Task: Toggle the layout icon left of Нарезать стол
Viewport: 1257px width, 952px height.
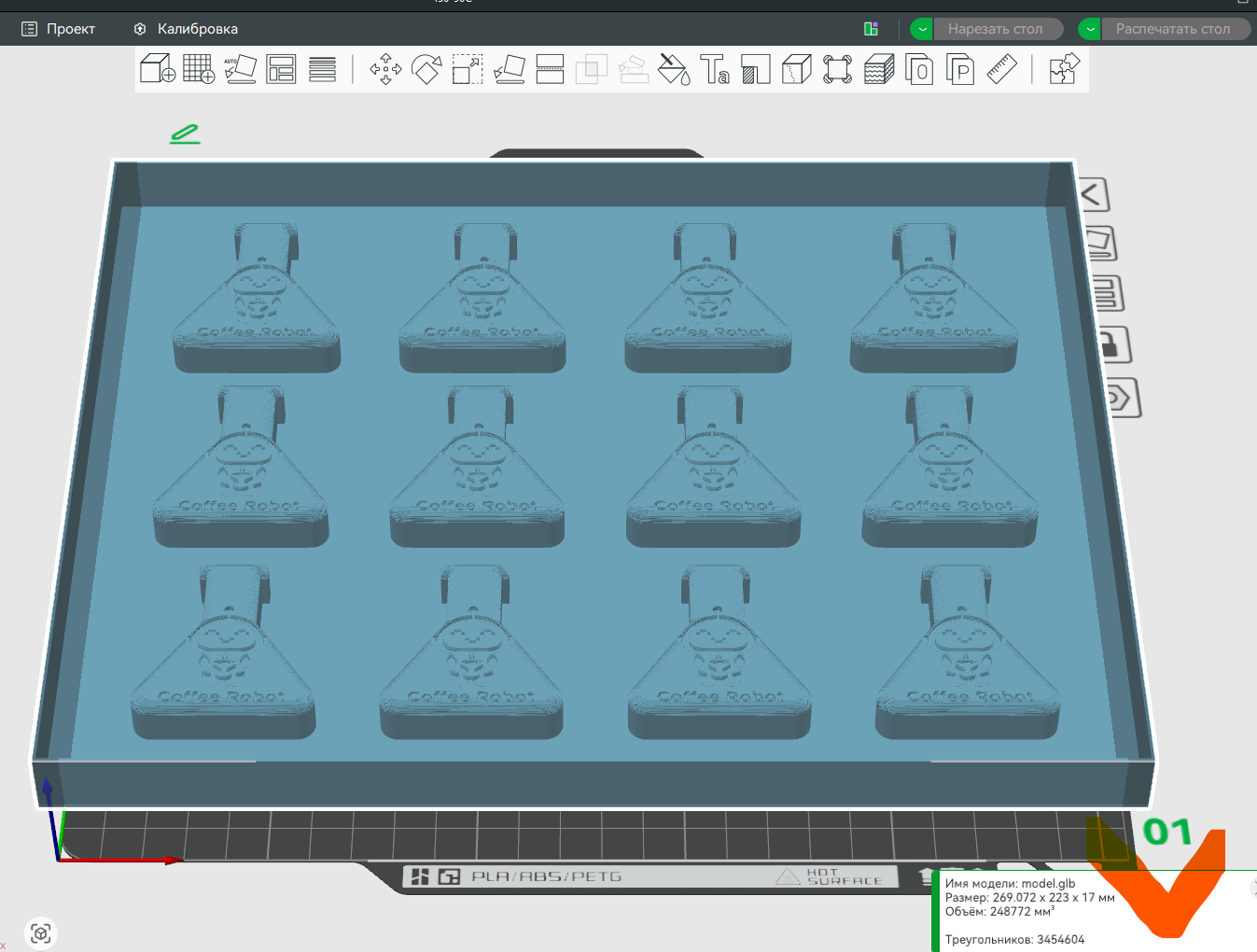Action: (x=871, y=29)
